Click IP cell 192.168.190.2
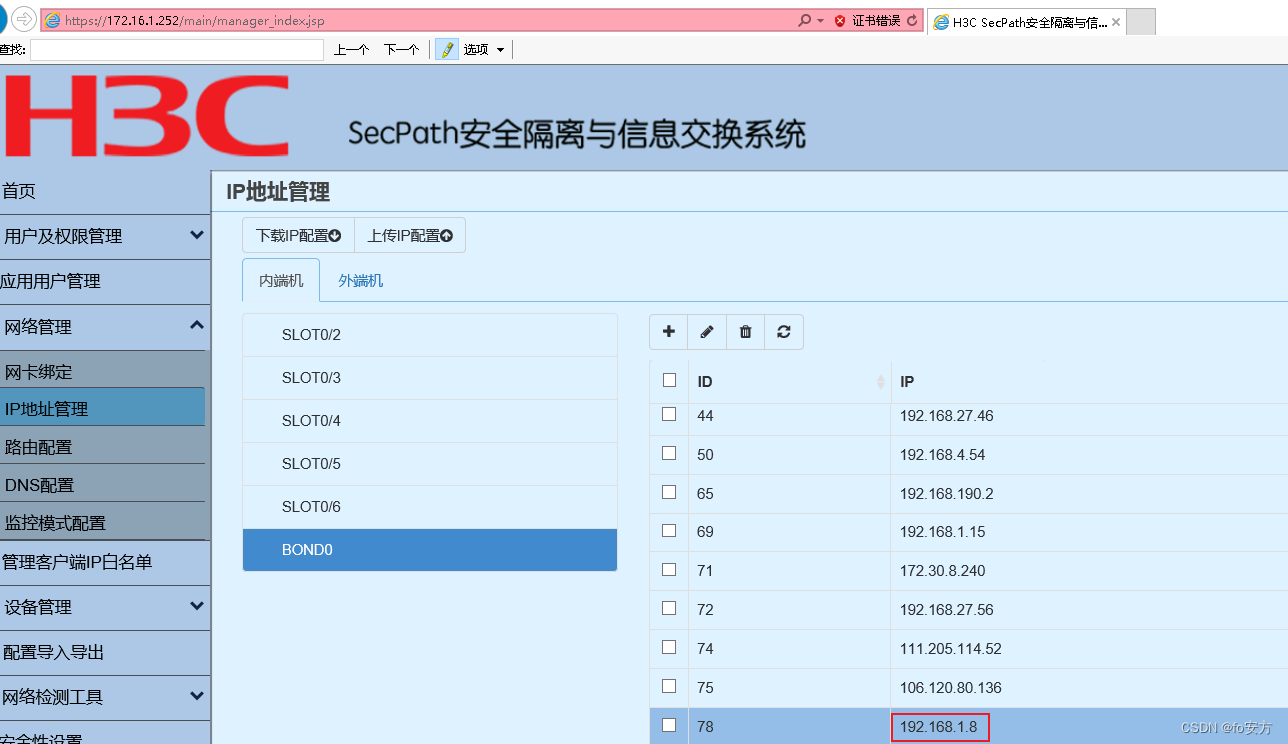Viewport: 1288px width, 744px height. 946,493
